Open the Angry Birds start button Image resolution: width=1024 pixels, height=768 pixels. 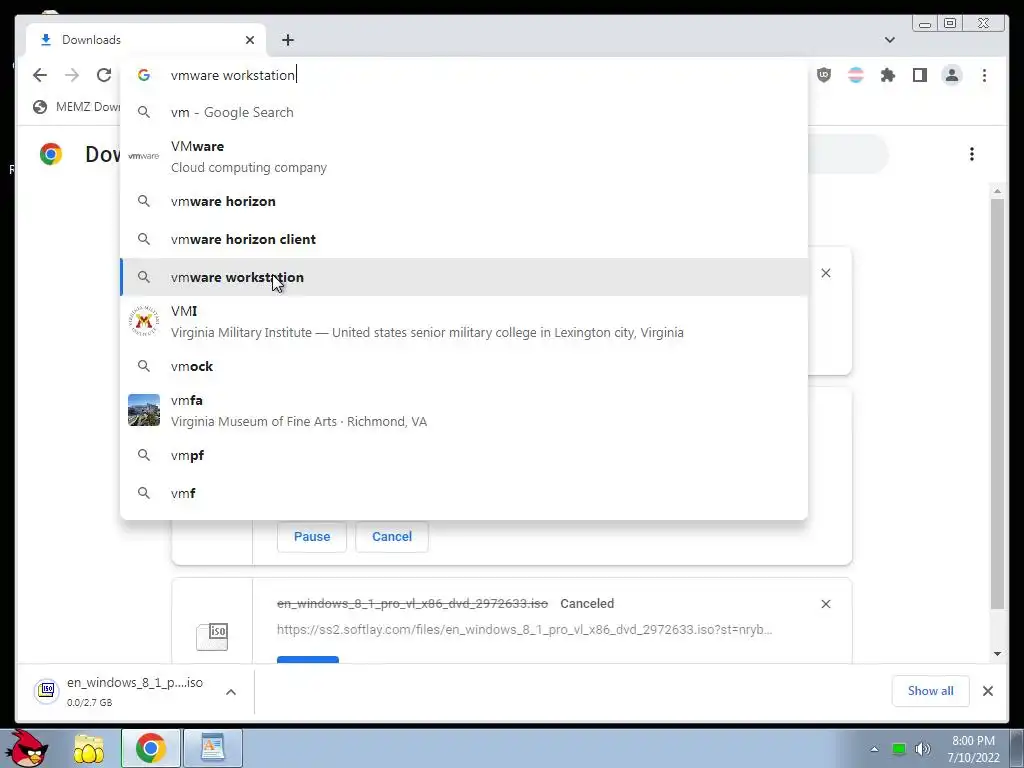[27, 748]
